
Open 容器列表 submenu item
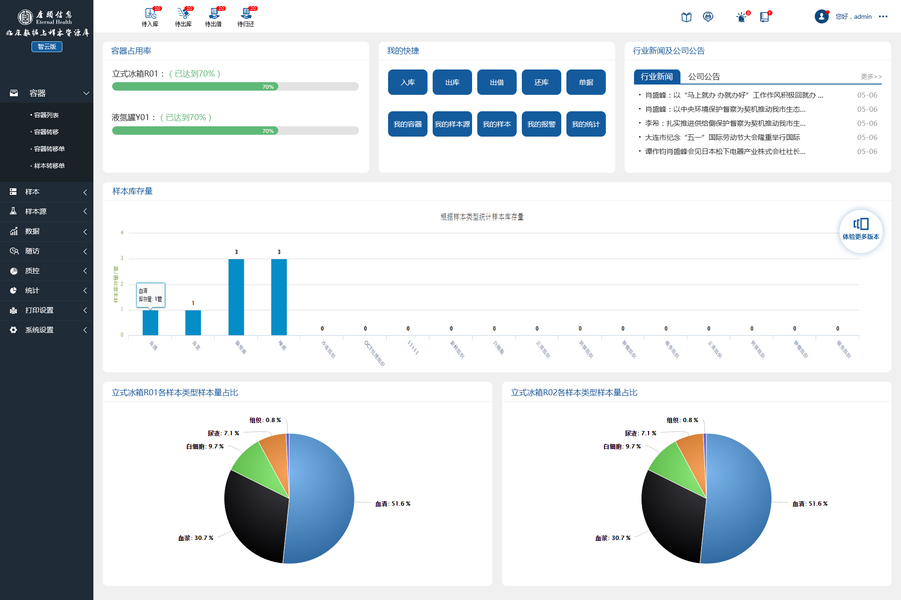pyautogui.click(x=46, y=115)
